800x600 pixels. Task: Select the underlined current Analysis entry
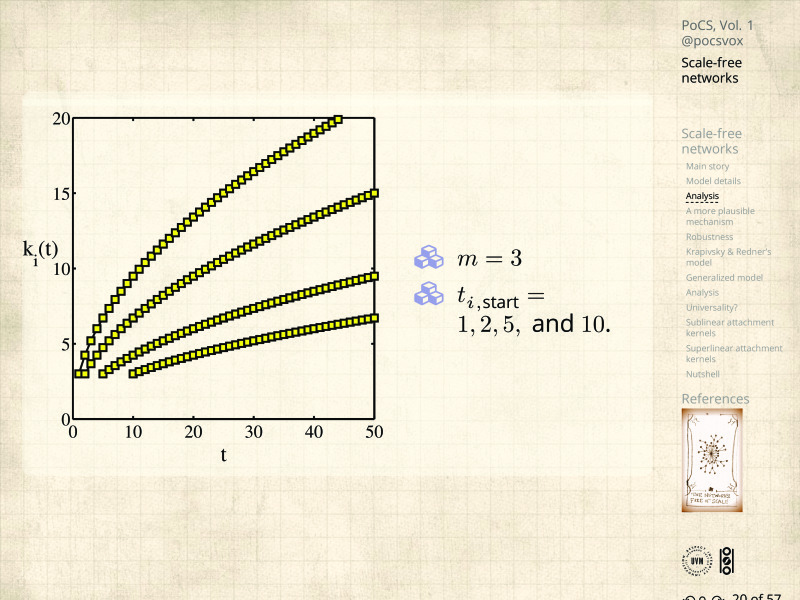(702, 196)
